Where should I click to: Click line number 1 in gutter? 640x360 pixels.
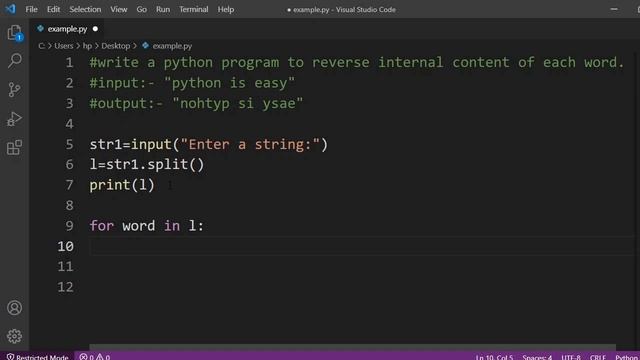(x=69, y=62)
